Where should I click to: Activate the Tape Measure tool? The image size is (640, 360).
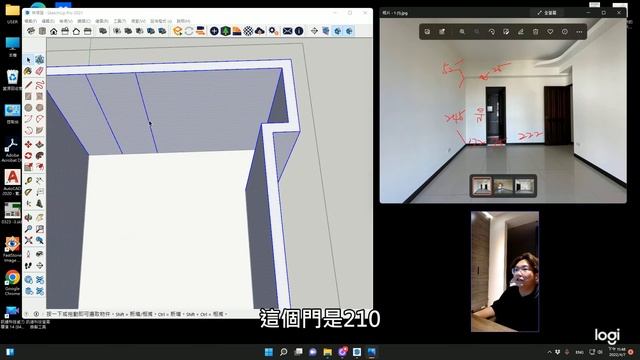point(28,180)
